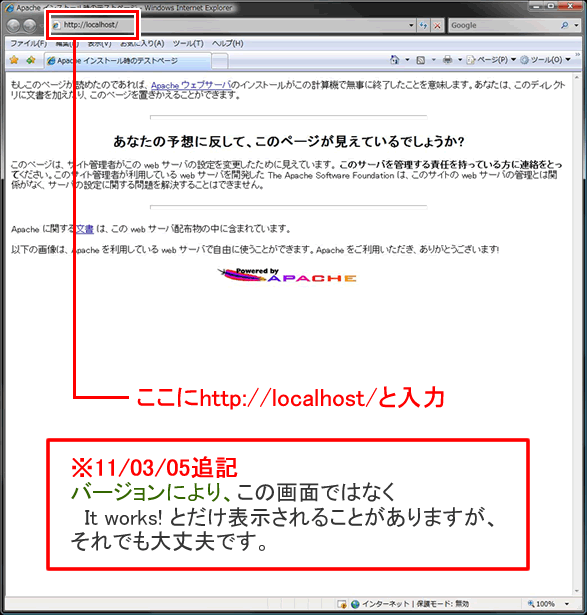This screenshot has height=615, width=587.
Task: Go forward with the Forward arrow button
Action: coord(29,25)
